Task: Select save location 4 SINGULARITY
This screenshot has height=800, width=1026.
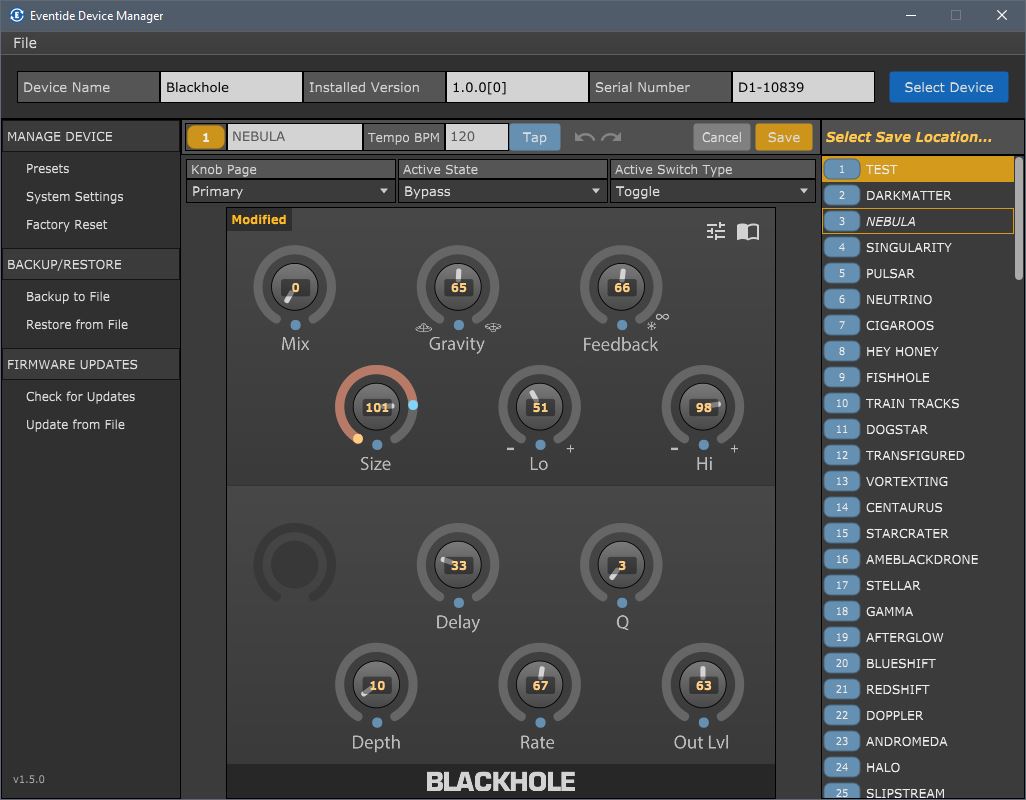Action: click(x=918, y=247)
